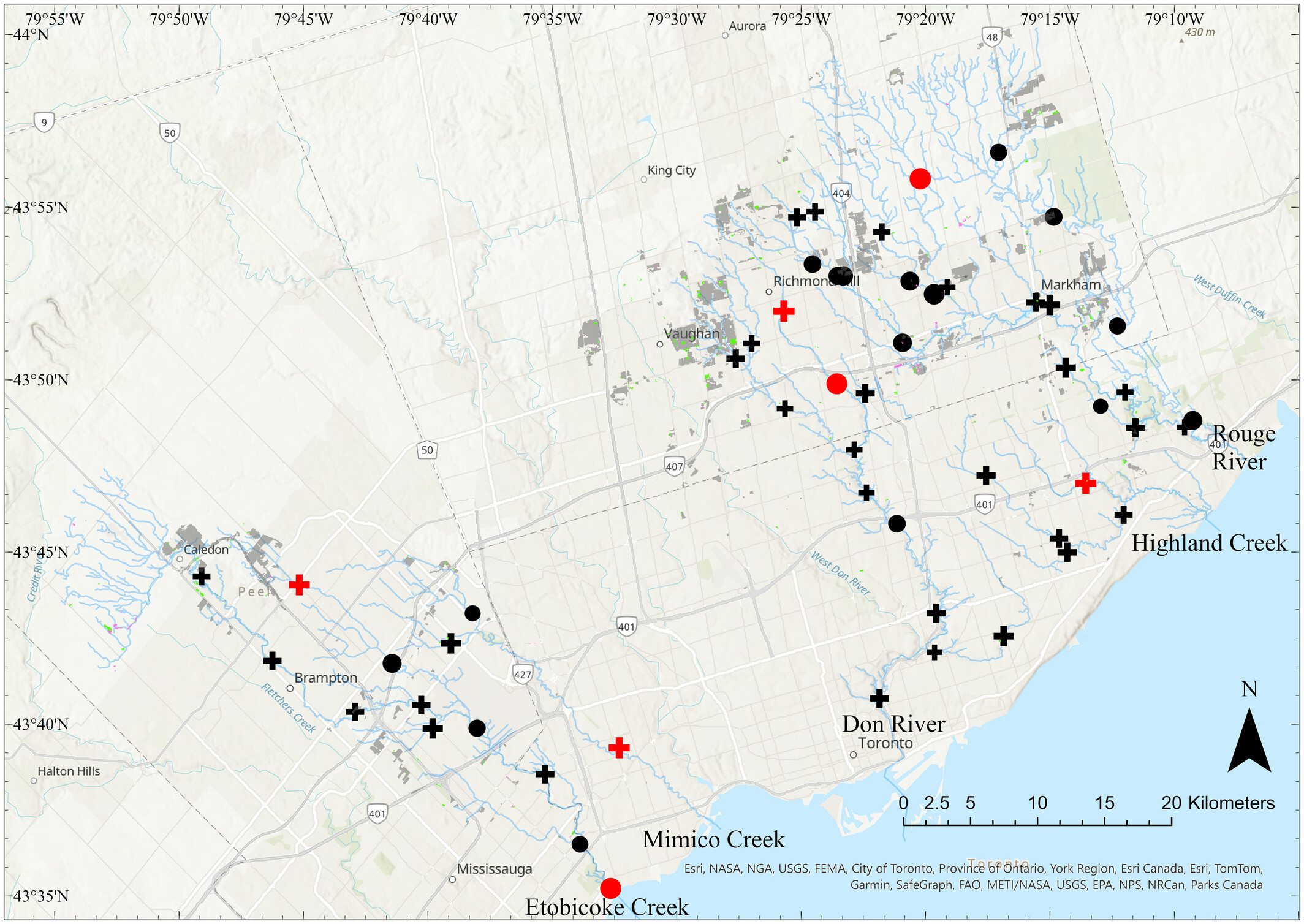This screenshot has height=924, width=1304.
Task: Select the black circle beside Rouge River label
Action: [x=1192, y=420]
